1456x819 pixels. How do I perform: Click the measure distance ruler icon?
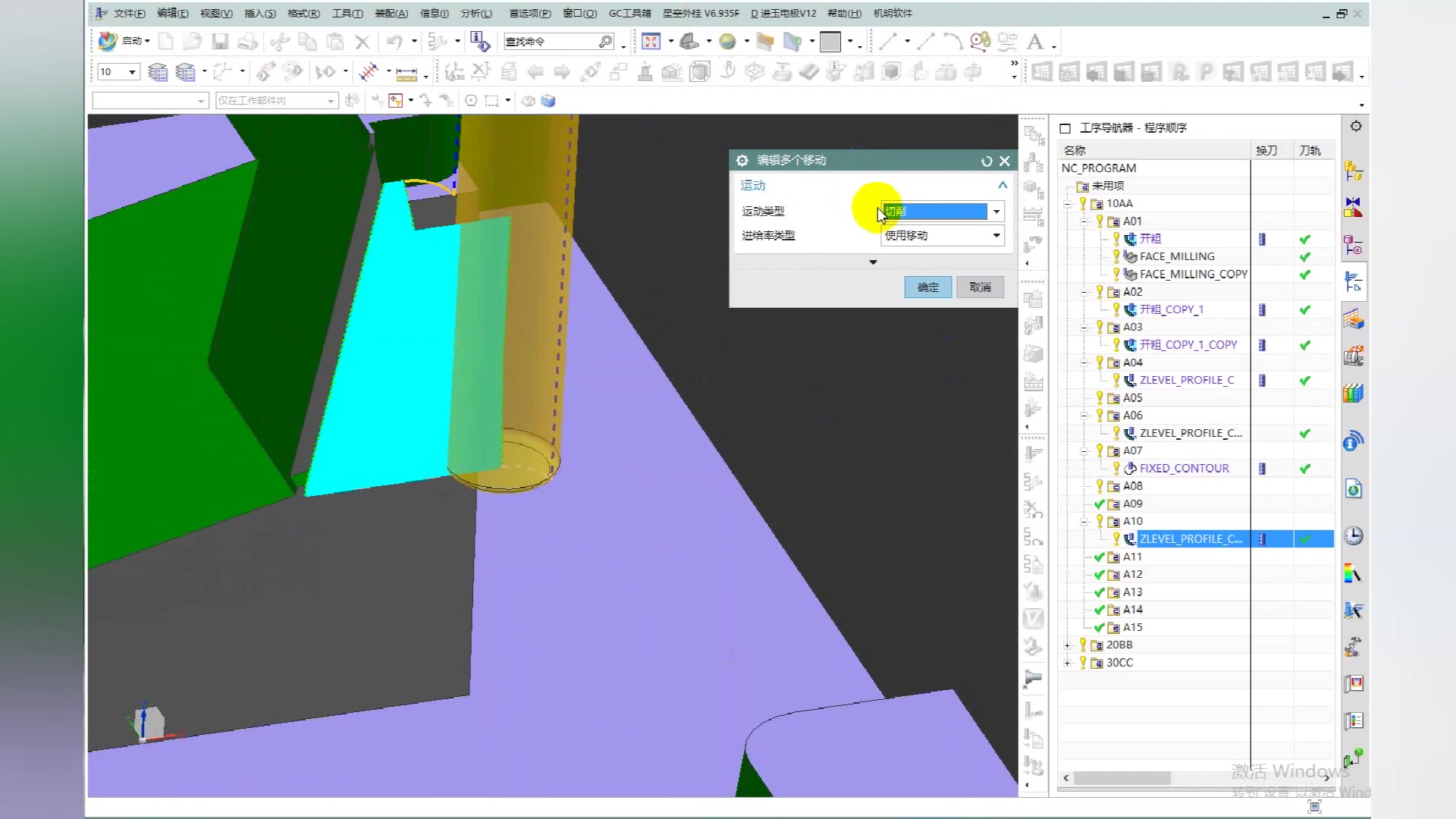pos(406,73)
